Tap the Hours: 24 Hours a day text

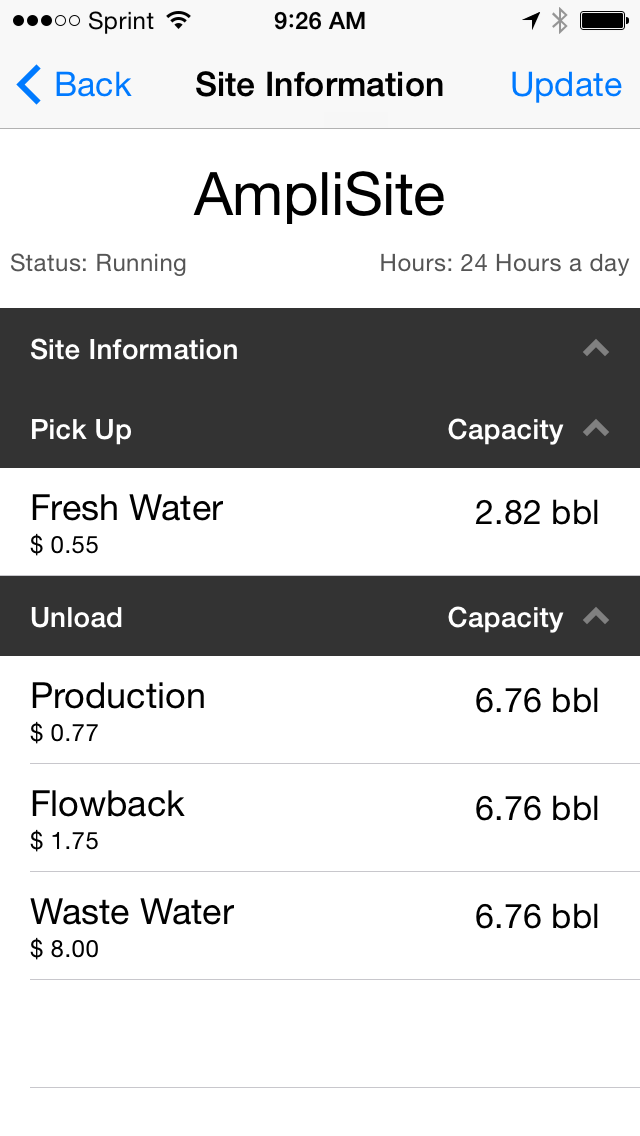[x=504, y=264]
